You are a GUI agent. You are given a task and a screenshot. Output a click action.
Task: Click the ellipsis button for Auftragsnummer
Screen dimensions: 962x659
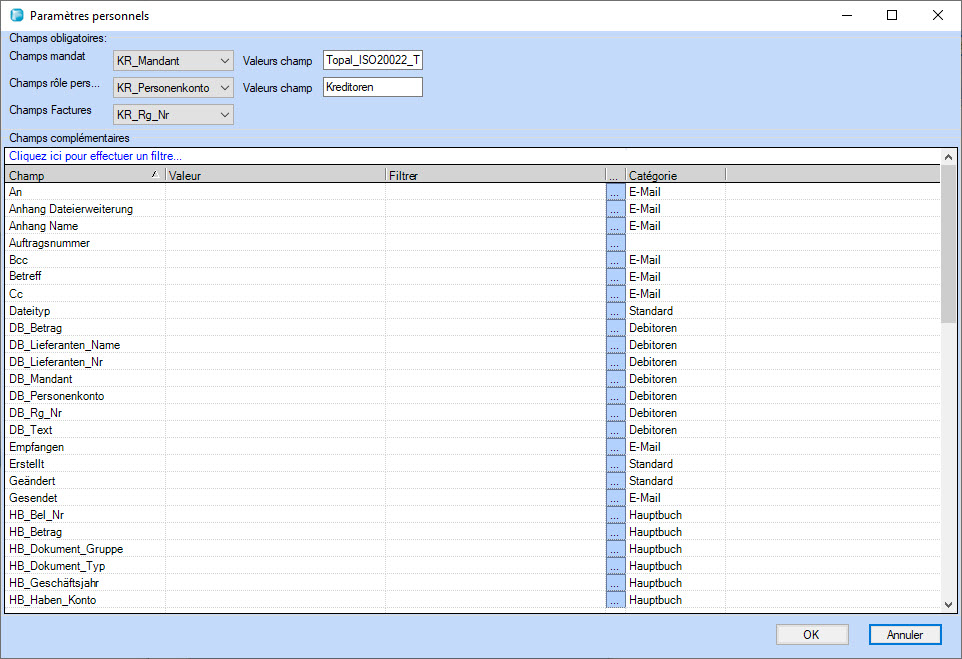(615, 243)
